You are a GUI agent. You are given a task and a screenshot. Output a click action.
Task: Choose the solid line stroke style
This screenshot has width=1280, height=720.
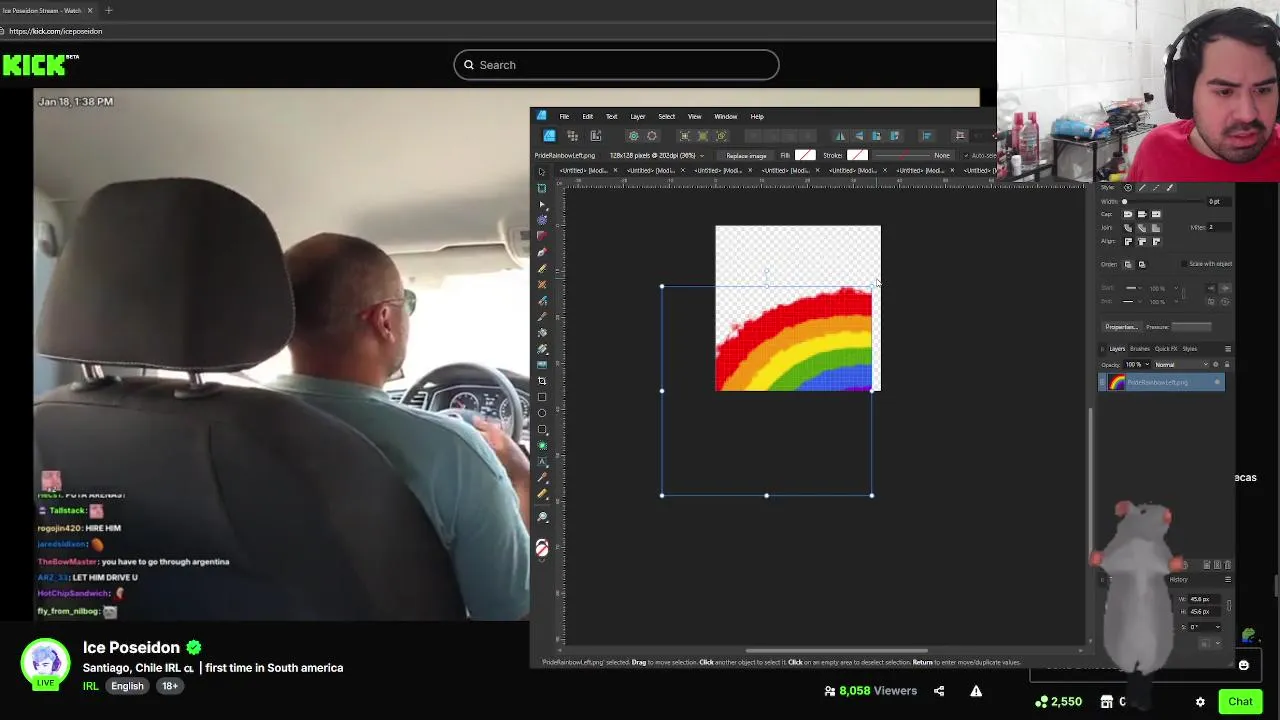(1142, 187)
